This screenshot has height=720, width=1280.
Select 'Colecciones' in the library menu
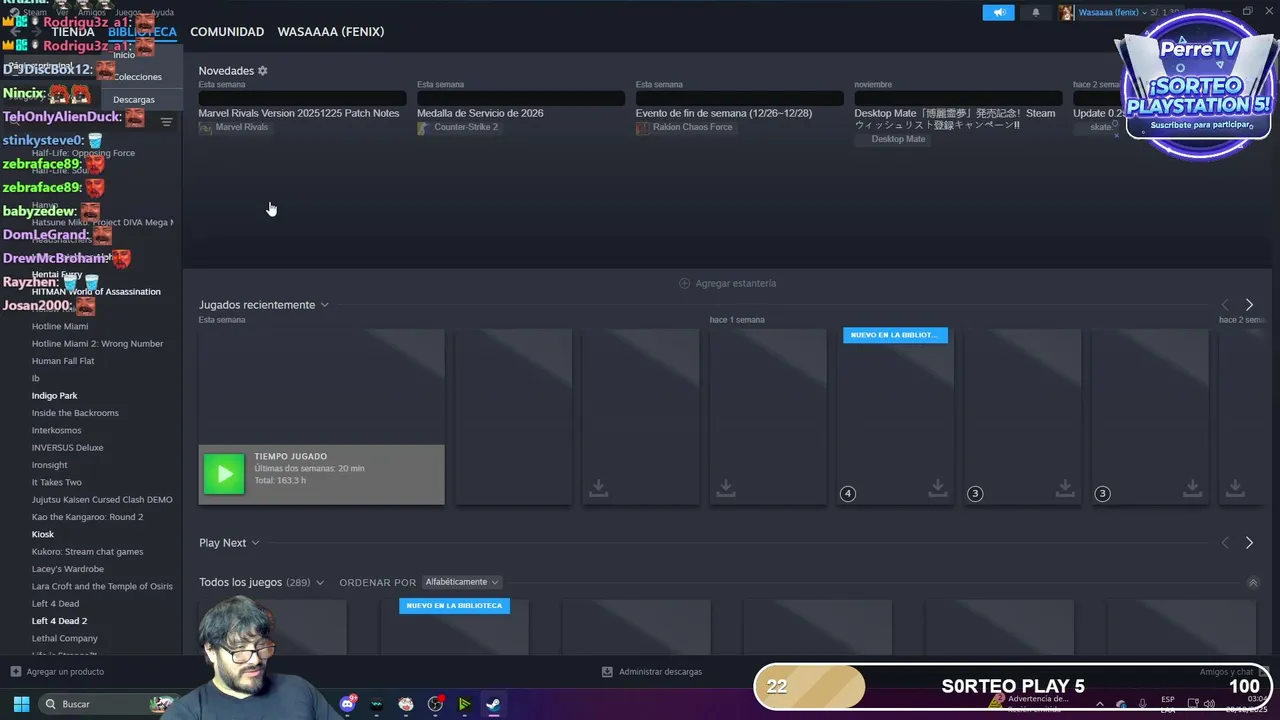(137, 77)
